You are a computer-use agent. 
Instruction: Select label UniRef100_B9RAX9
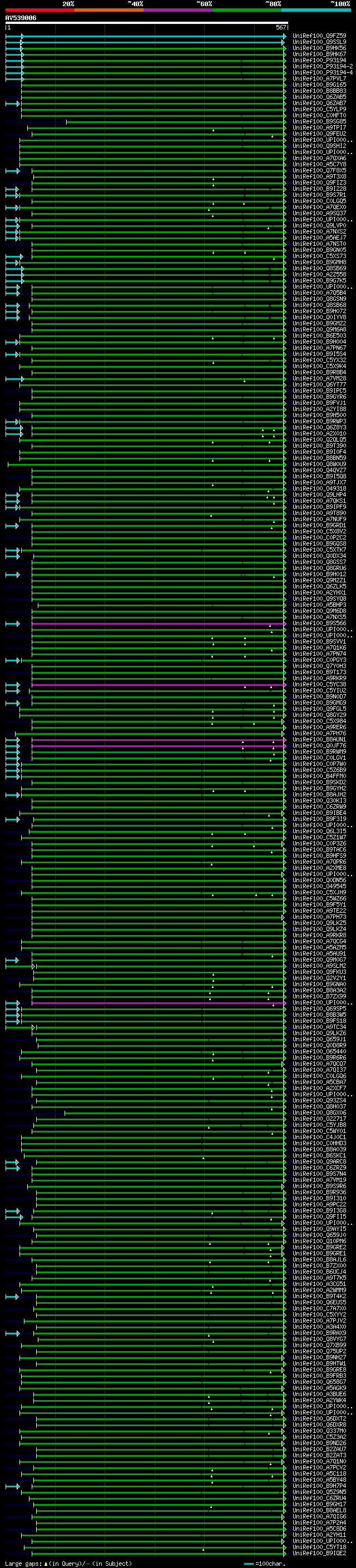319,1333
